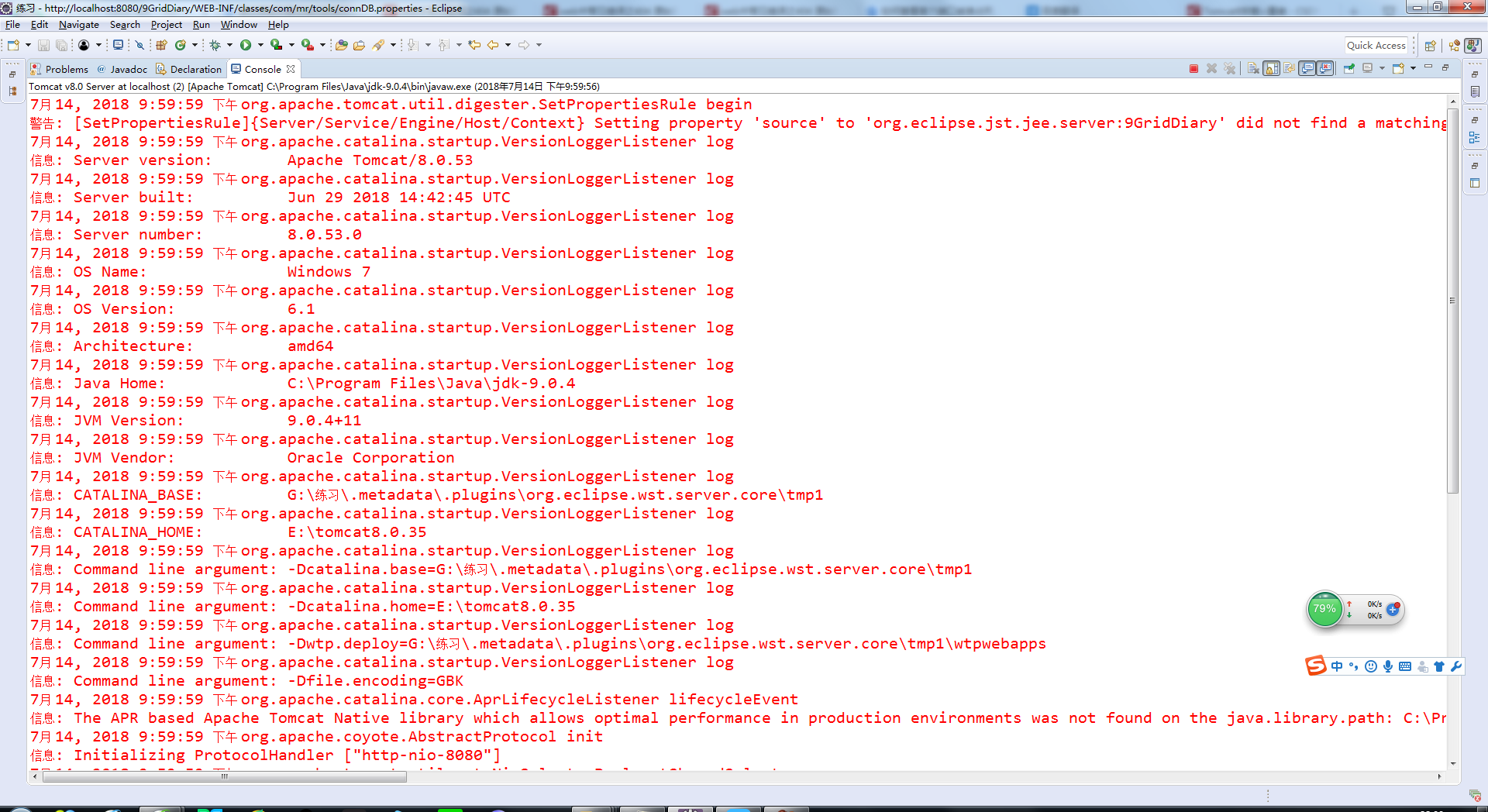1488x812 pixels.
Task: Click the Open Perspective icon
Action: point(1431,46)
